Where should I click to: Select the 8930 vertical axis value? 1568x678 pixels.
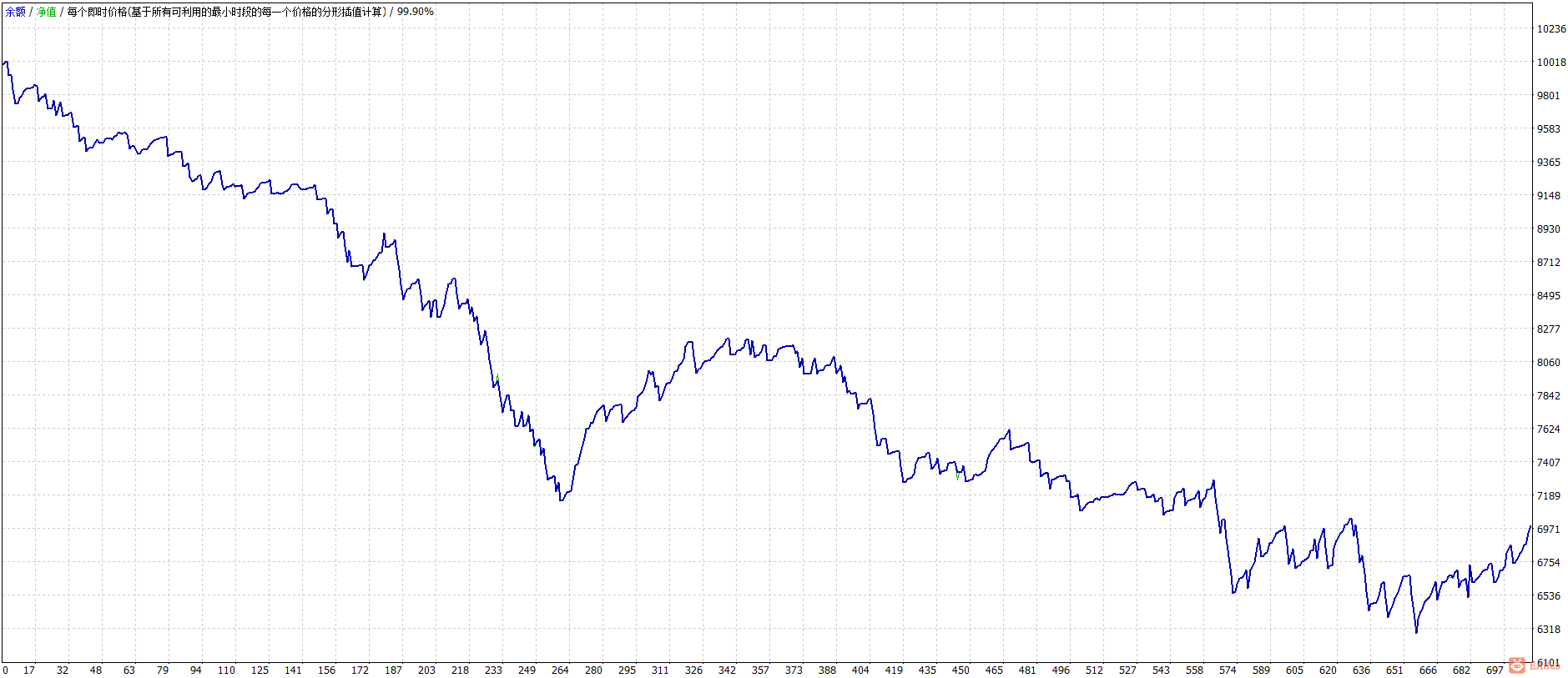[x=1549, y=229]
